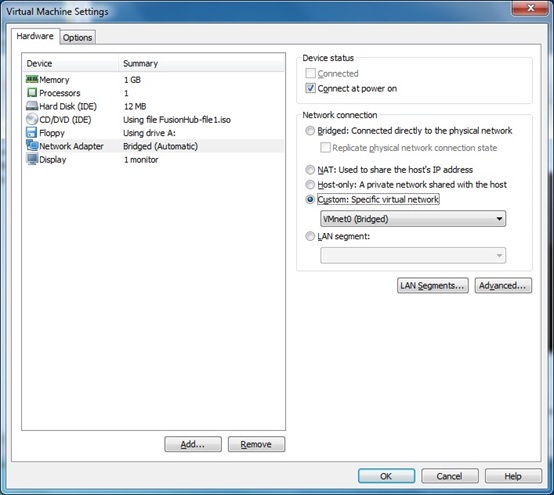Select the LAN segment radio button
This screenshot has height=495, width=554.
[310, 236]
